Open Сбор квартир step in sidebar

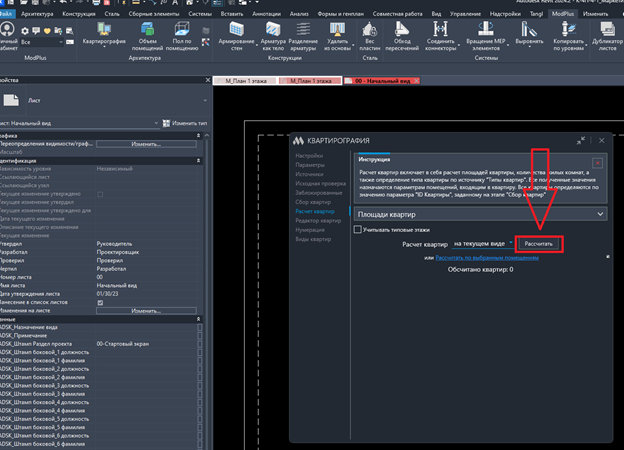[x=313, y=202]
